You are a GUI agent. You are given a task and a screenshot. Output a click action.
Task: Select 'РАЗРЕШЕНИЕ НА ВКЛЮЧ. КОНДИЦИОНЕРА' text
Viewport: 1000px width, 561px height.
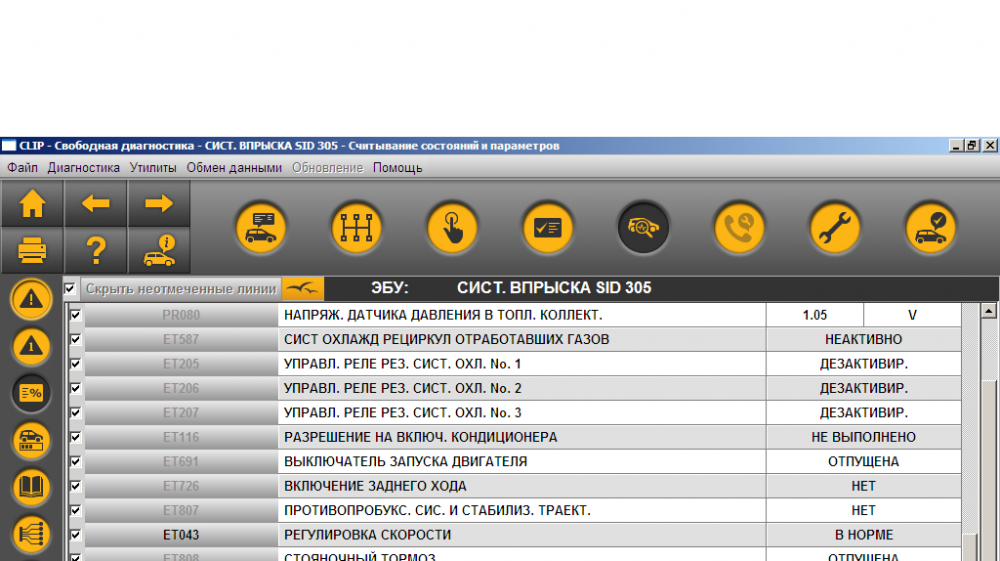click(x=420, y=437)
